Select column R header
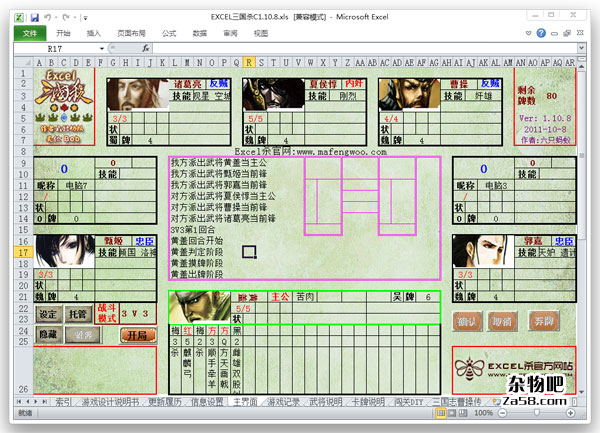This screenshot has height=433, width=600. point(249,62)
